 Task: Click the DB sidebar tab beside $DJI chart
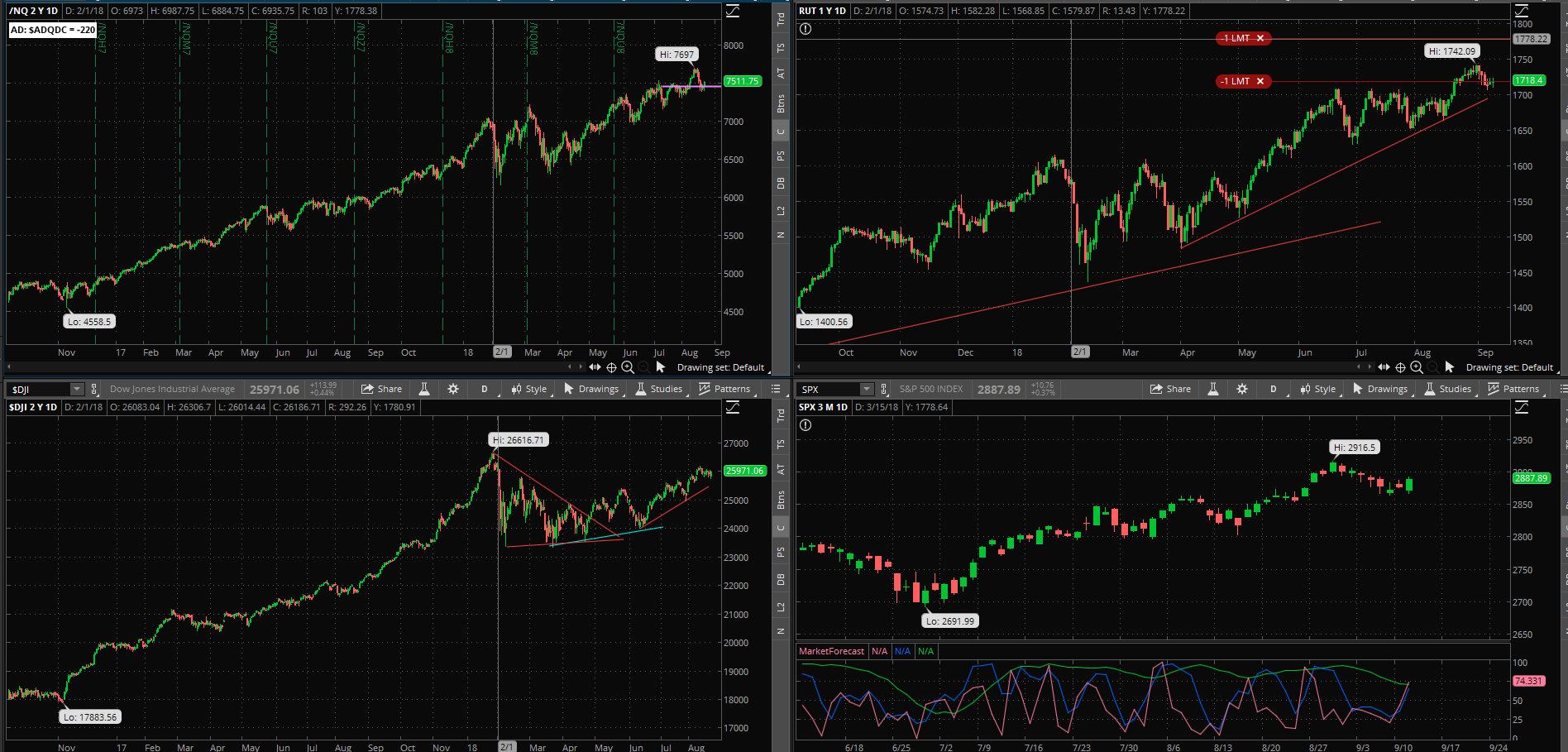tap(780, 580)
